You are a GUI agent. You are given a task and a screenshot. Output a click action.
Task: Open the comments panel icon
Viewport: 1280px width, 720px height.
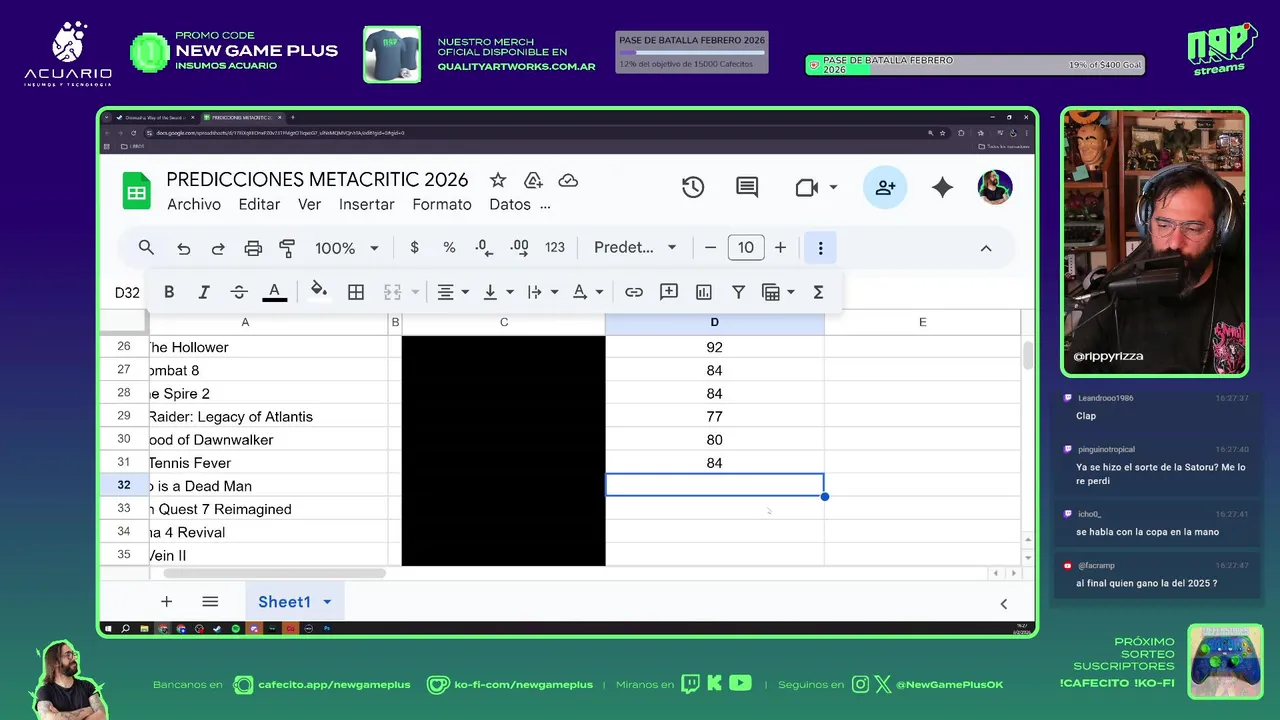[747, 187]
